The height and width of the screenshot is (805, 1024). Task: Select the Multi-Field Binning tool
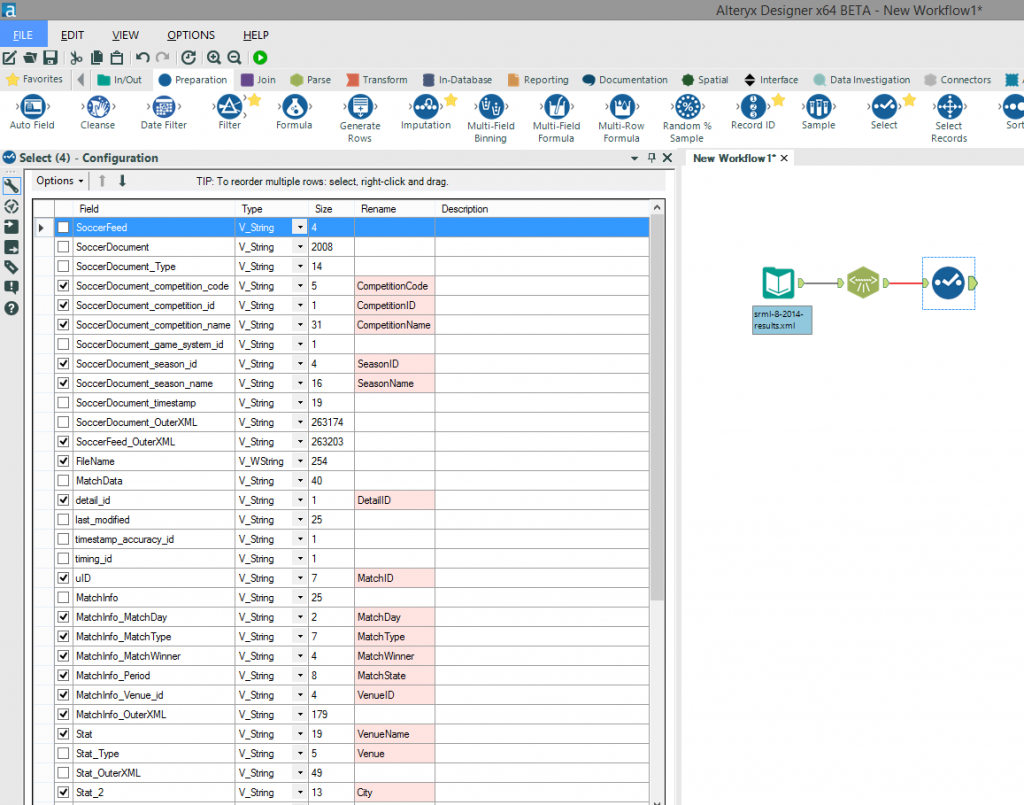490,118
